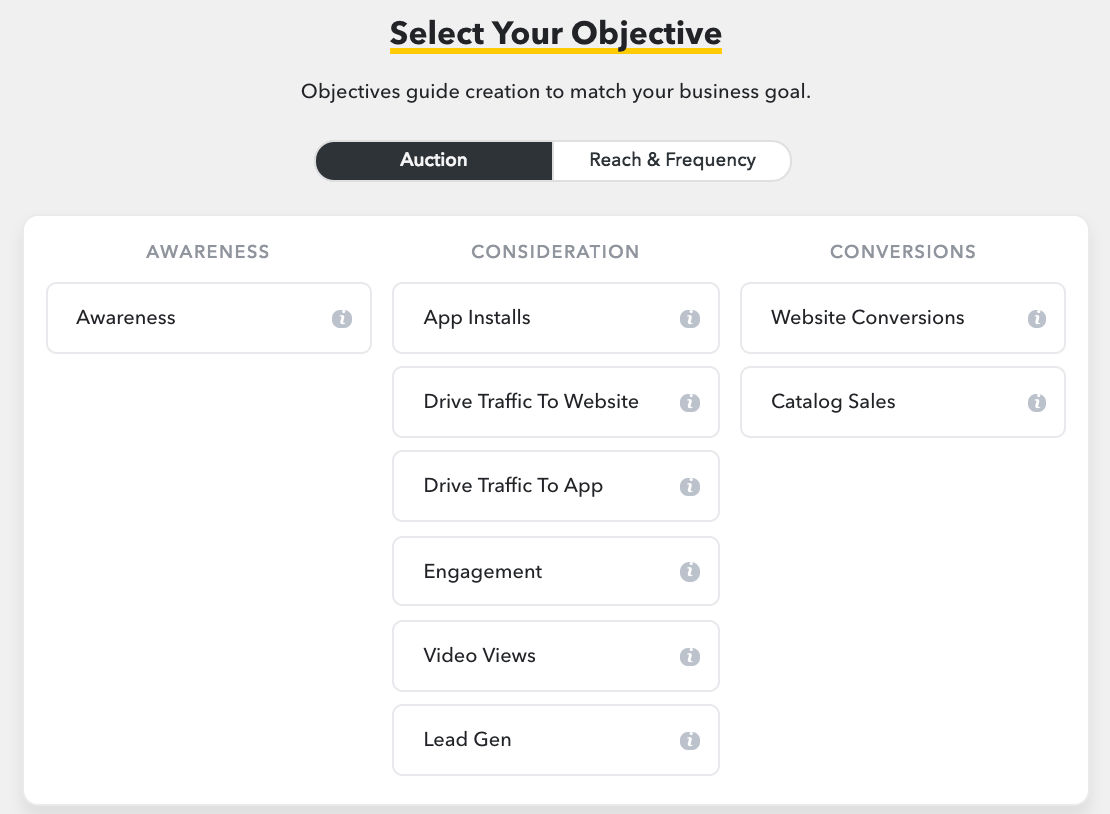The width and height of the screenshot is (1110, 814).
Task: Show info for Drive Traffic To Website
Action: coord(689,403)
